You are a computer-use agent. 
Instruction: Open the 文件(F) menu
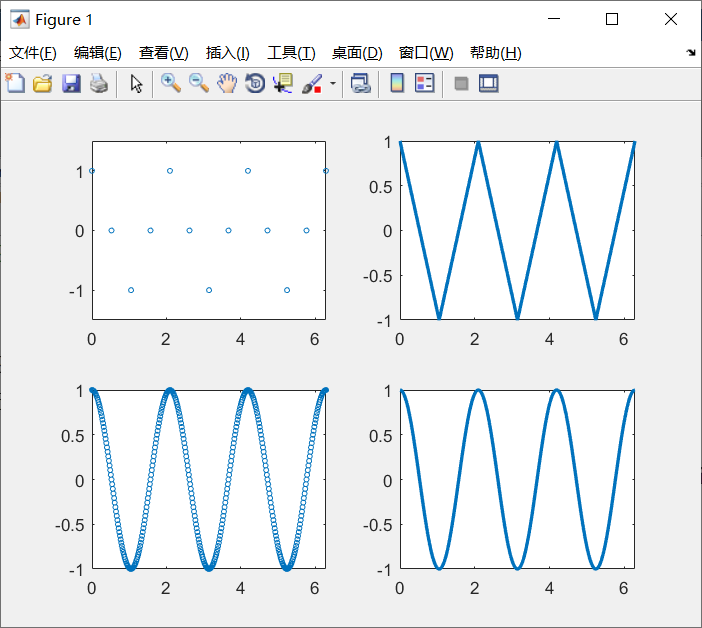(x=33, y=53)
